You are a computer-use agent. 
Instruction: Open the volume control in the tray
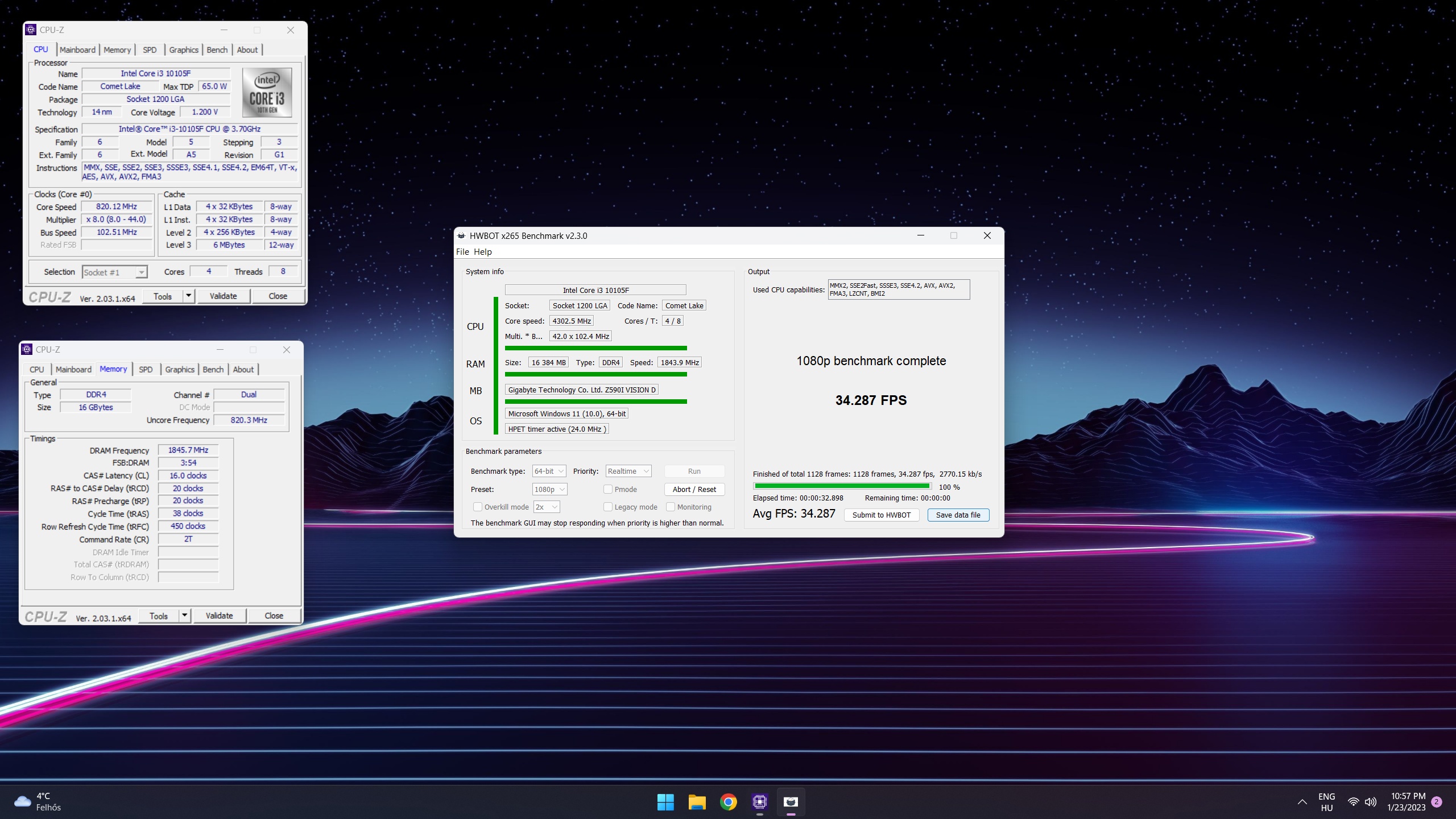coord(1371,802)
